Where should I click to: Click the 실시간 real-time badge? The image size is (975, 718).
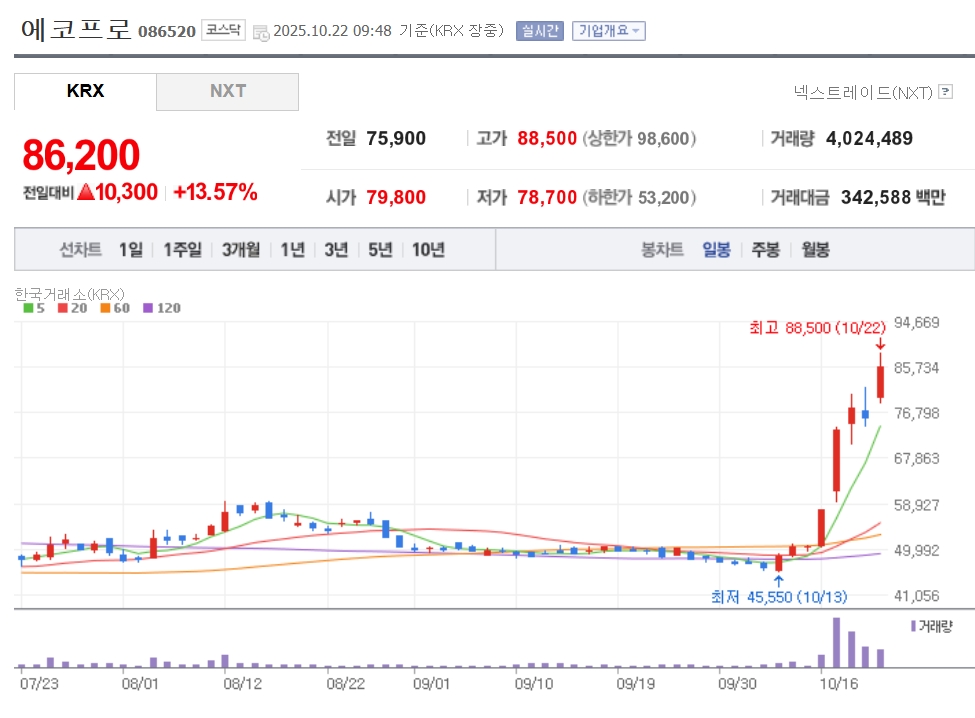pyautogui.click(x=540, y=31)
